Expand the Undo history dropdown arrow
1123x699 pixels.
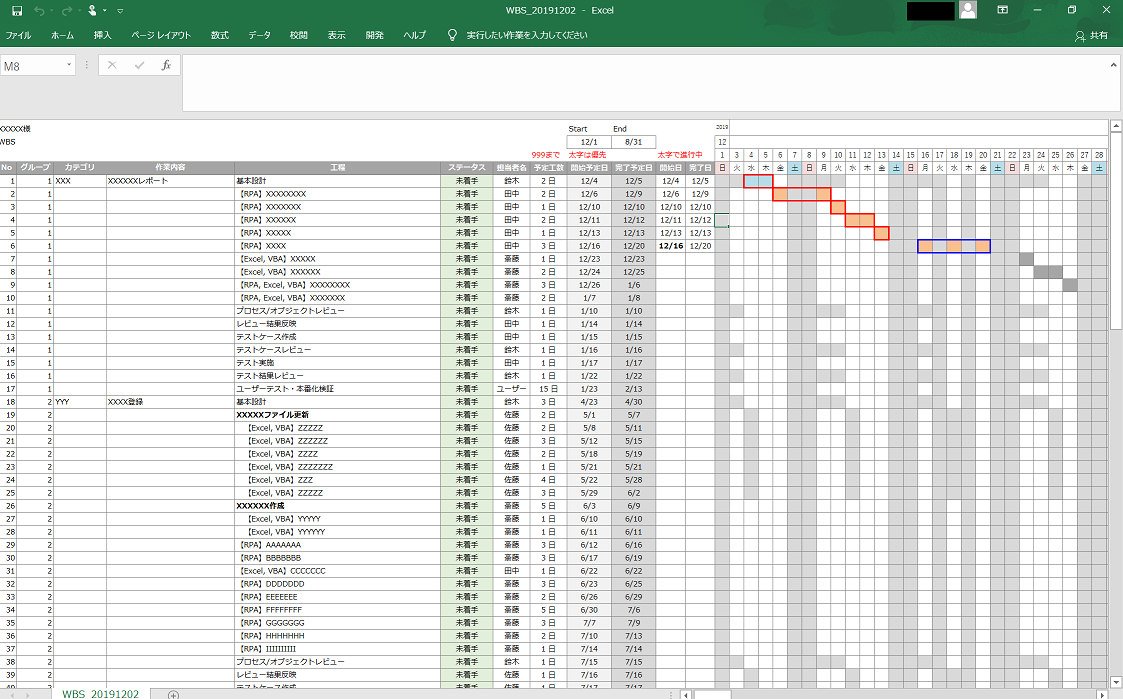[x=51, y=10]
